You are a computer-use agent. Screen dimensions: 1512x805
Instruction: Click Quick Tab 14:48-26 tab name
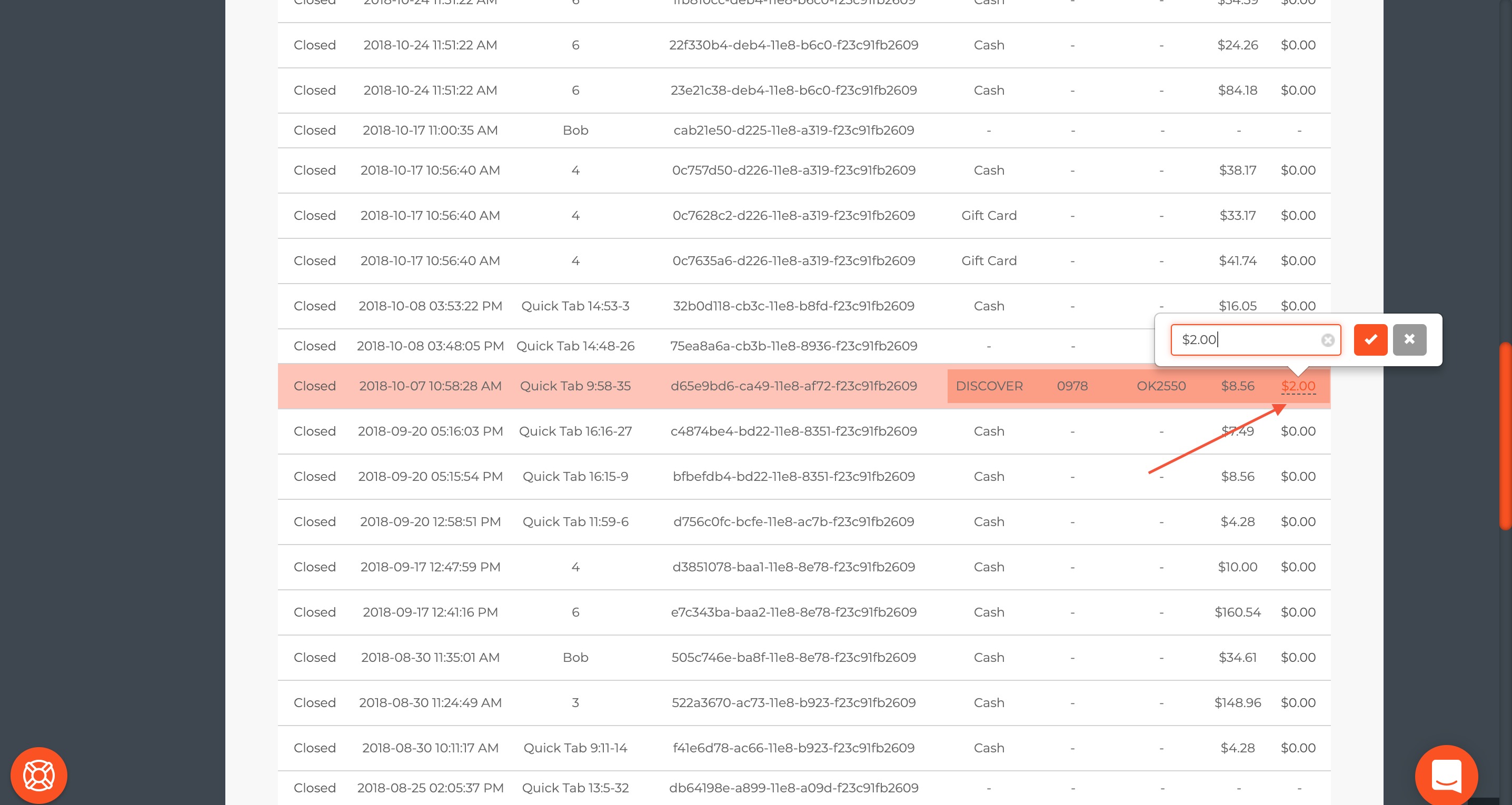pos(574,346)
